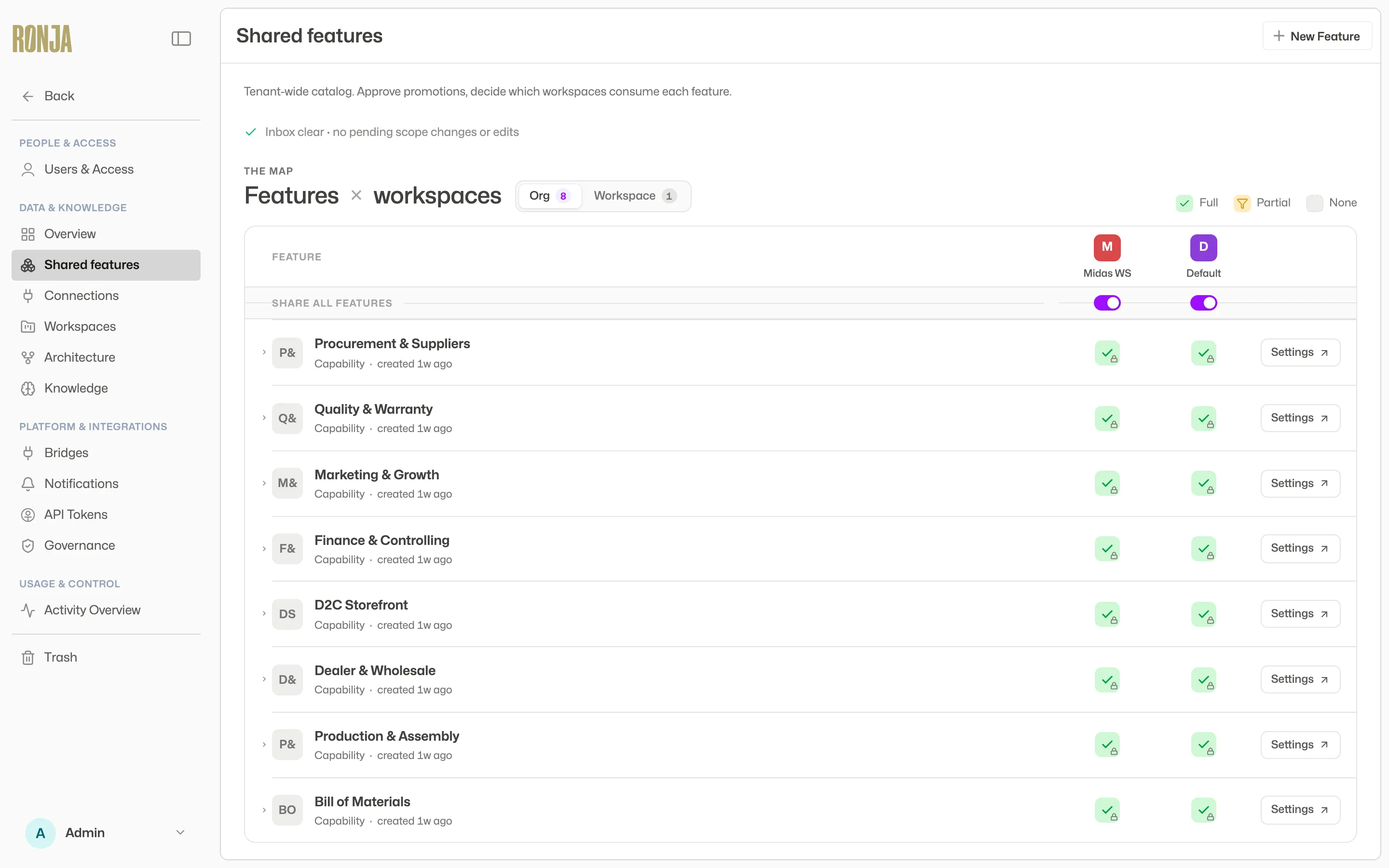Toggle Marketing & Growth access for Default

(1204, 484)
